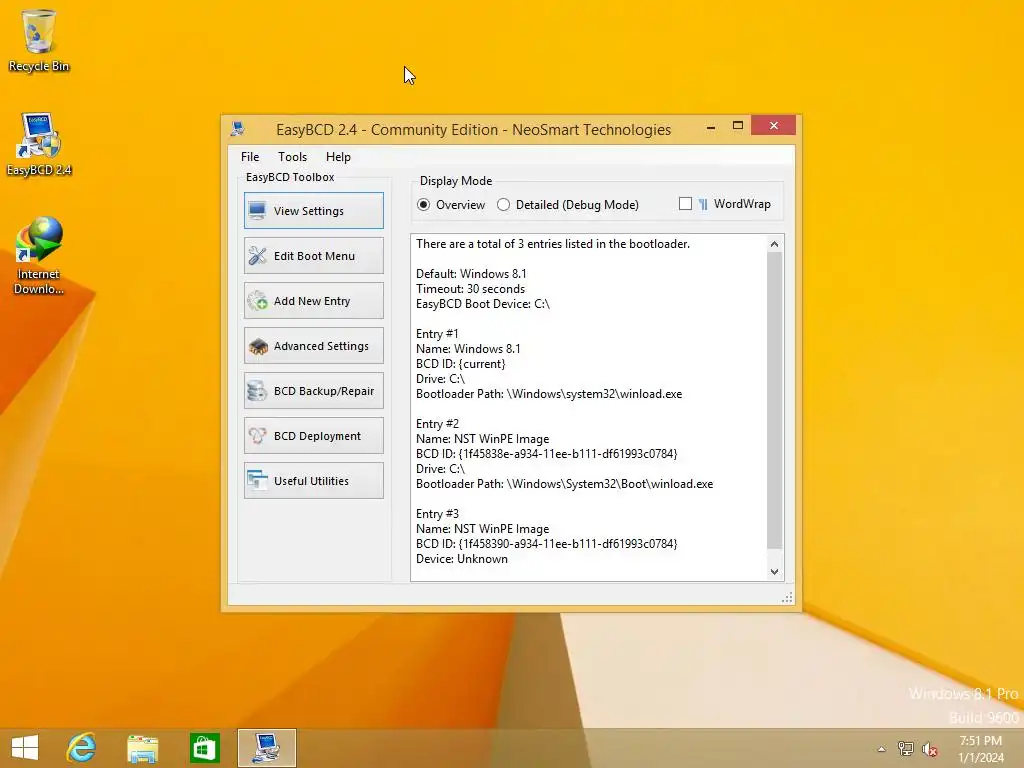Open File Explorer from the taskbar
1024x768 pixels.
(x=142, y=748)
